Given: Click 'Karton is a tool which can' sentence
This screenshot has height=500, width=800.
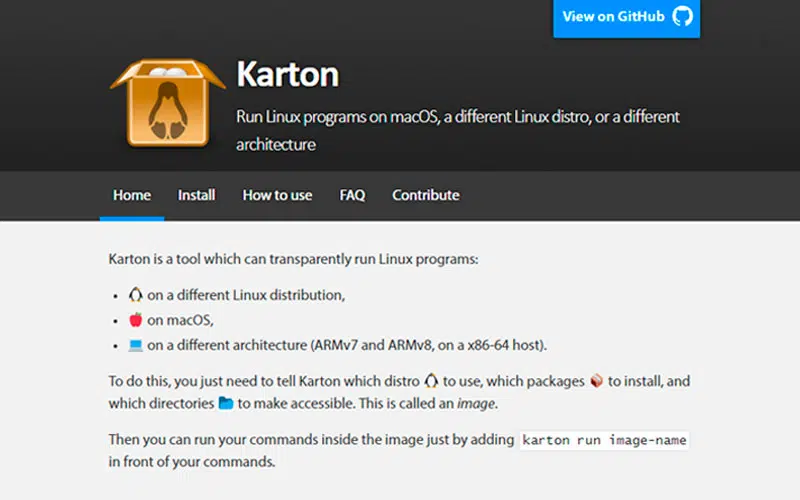Looking at the screenshot, I should pyautogui.click(x=293, y=259).
